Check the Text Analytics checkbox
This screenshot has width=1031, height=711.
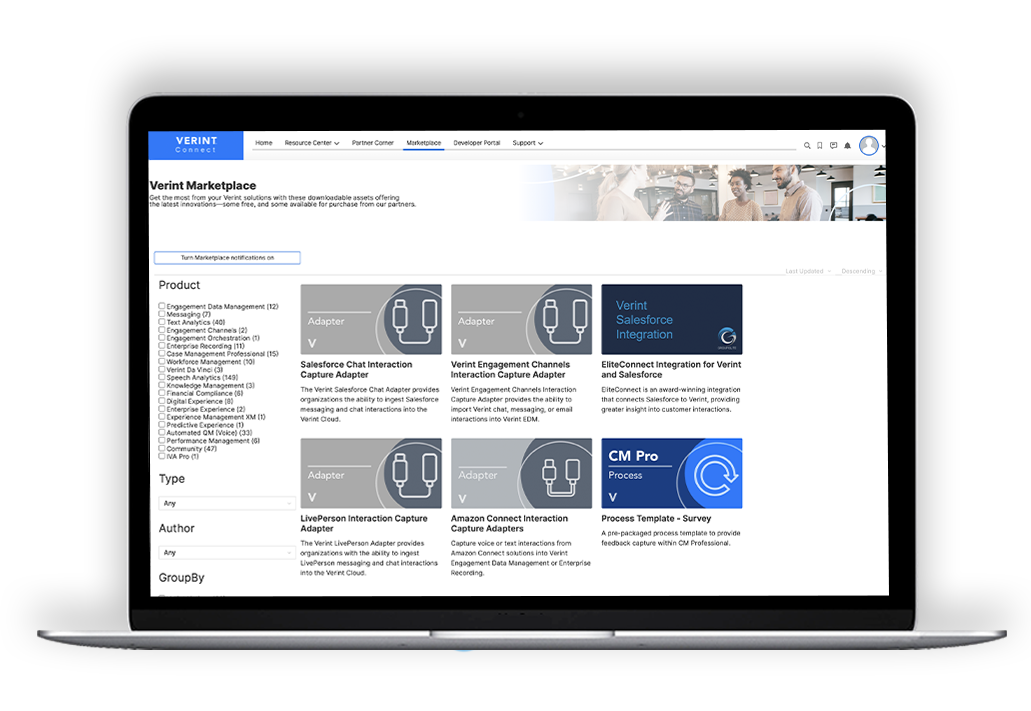point(162,322)
